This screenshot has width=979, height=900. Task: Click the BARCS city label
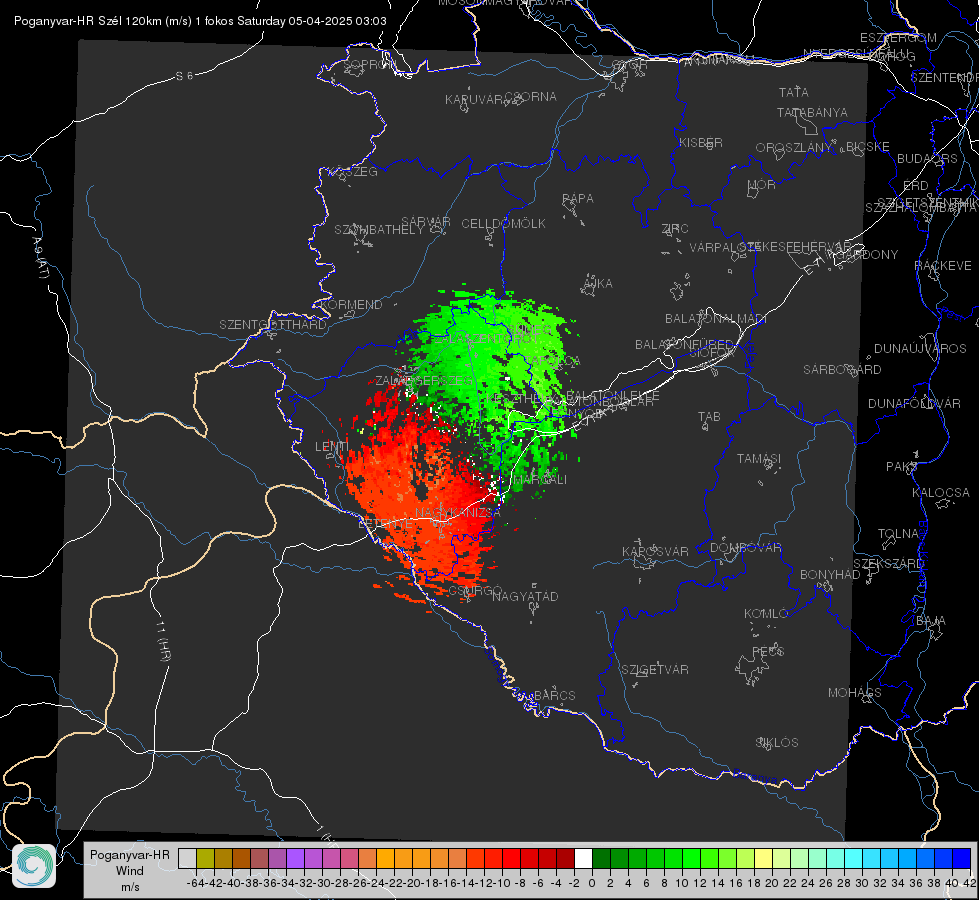tap(554, 695)
